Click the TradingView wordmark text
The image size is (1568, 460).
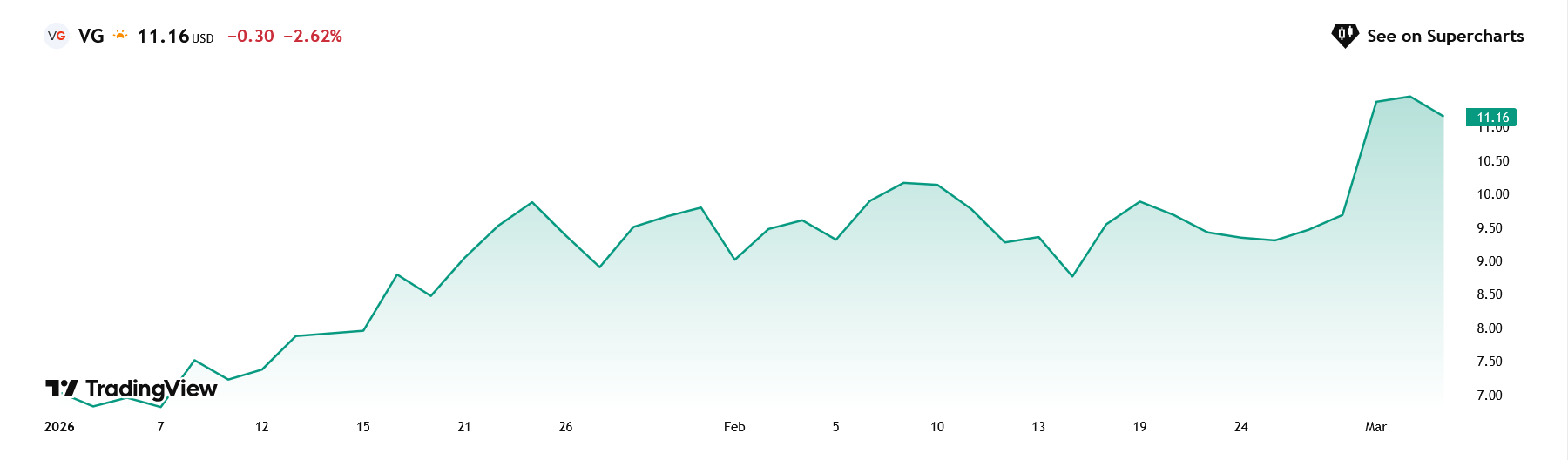tap(151, 389)
